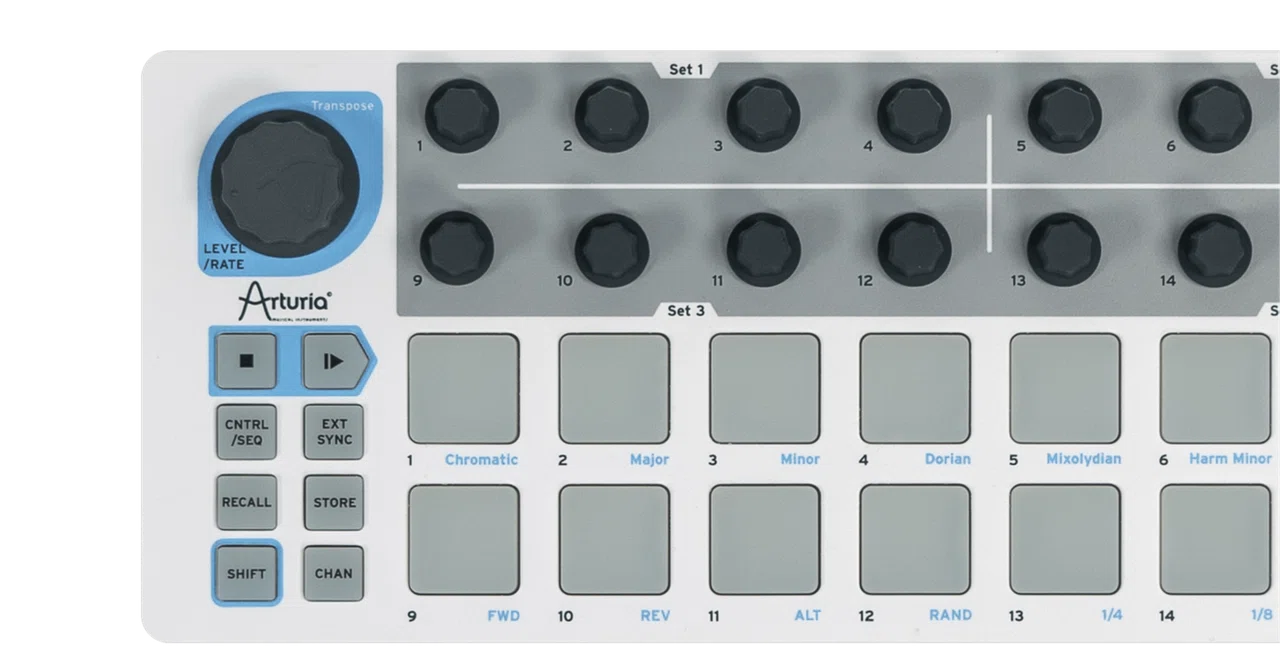The width and height of the screenshot is (1280, 670).
Task: Click the Mixolydian scale label
Action: pyautogui.click(x=1084, y=459)
